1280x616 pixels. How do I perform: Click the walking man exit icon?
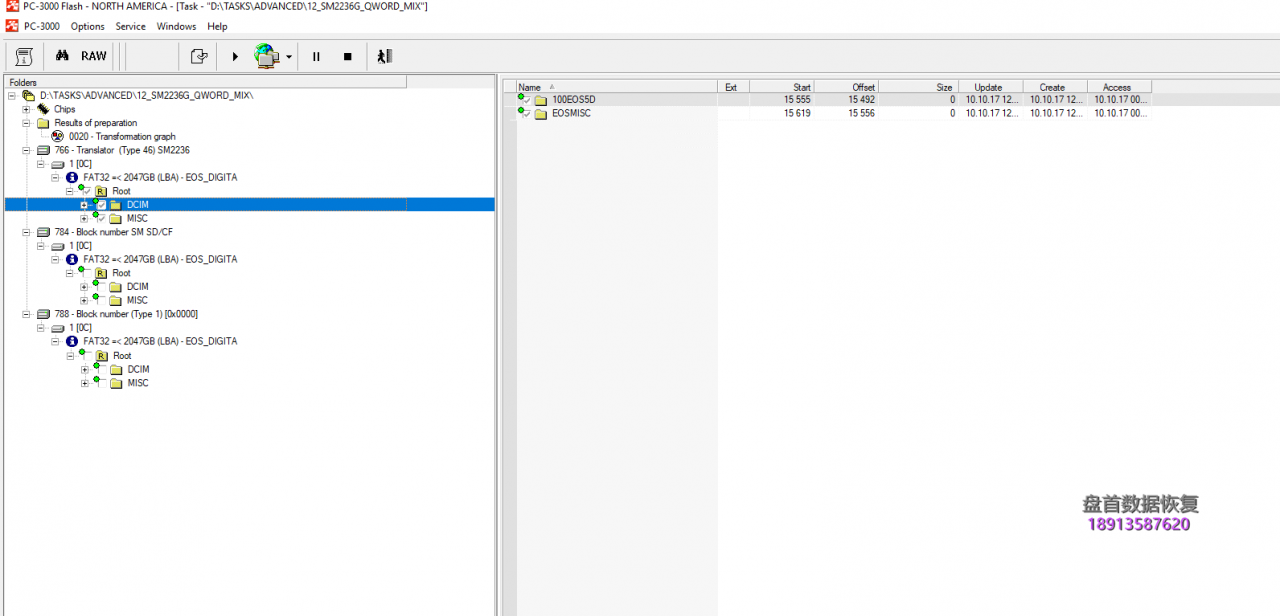click(x=384, y=56)
